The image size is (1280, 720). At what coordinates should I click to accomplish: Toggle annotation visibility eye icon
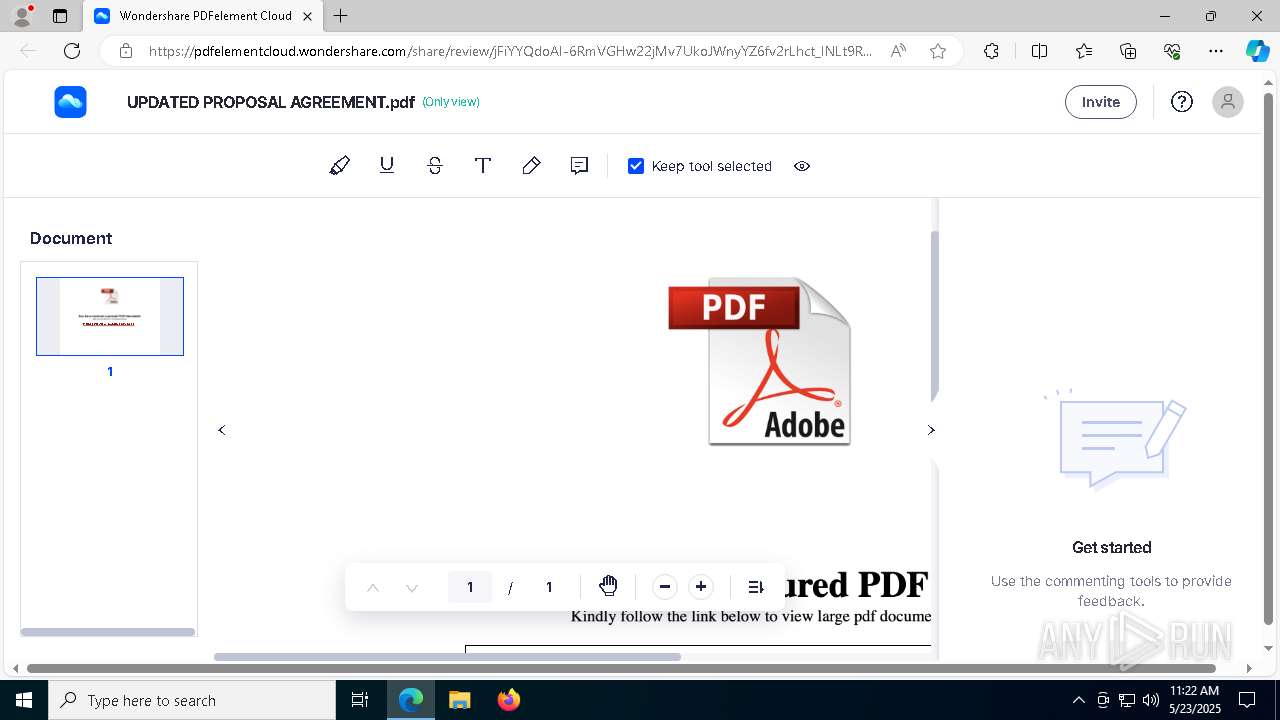pos(802,166)
